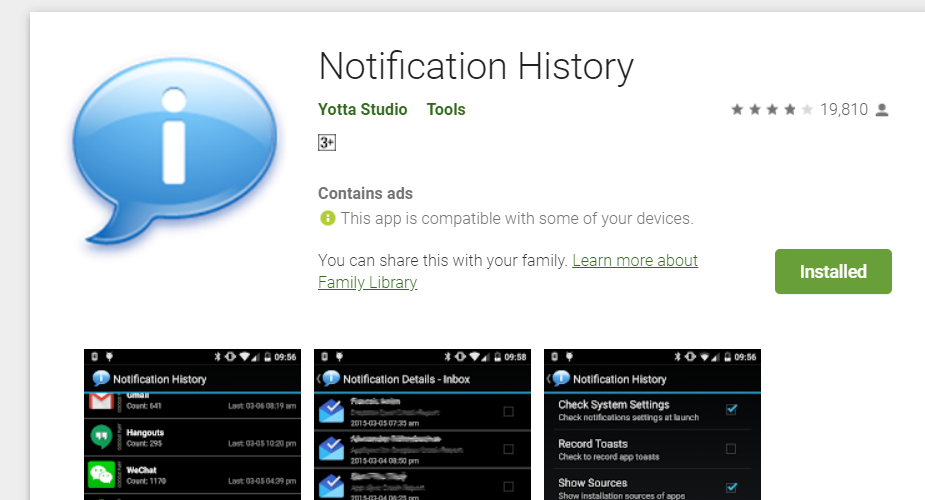Click the Hangouts icon in first screenshot

[101, 437]
